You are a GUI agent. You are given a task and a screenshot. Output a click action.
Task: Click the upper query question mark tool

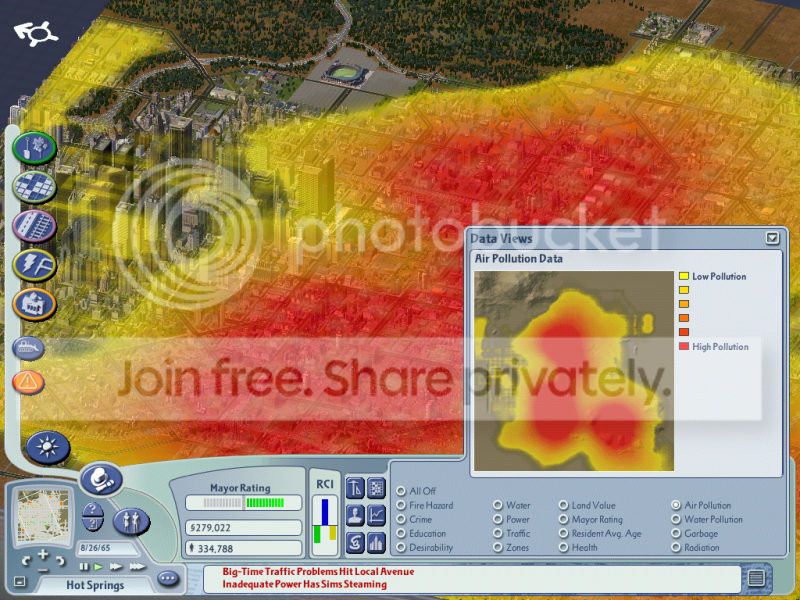93,509
